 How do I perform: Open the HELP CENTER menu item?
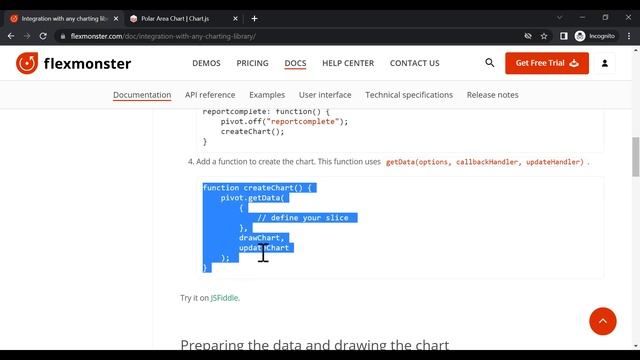(348, 63)
